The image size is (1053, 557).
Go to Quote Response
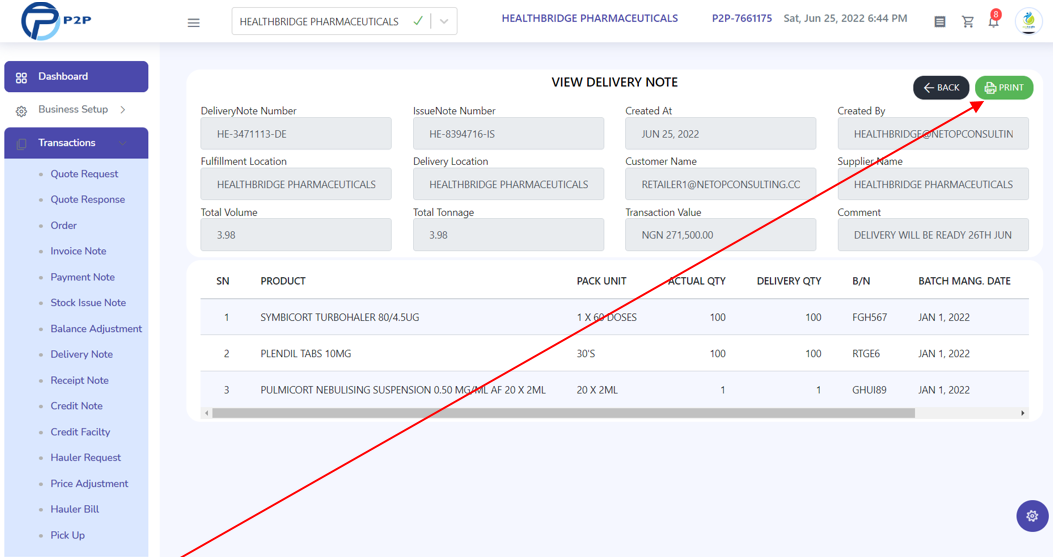coord(87,200)
